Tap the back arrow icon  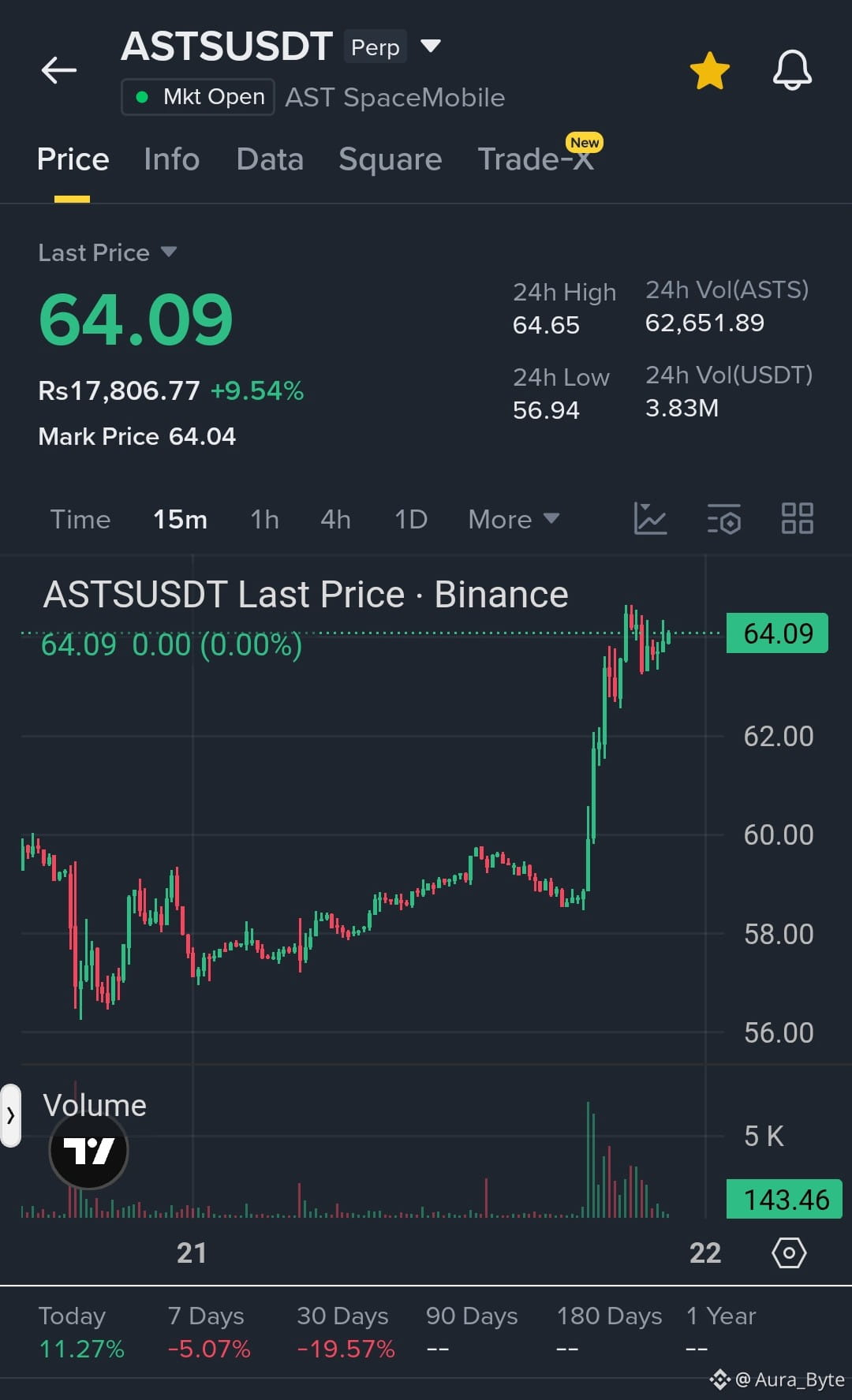(59, 70)
